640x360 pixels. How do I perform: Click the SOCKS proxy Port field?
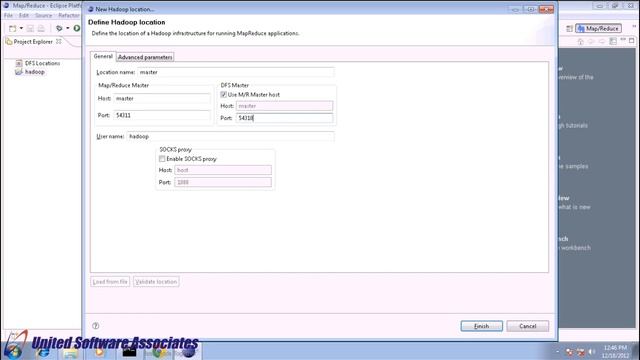(223, 182)
